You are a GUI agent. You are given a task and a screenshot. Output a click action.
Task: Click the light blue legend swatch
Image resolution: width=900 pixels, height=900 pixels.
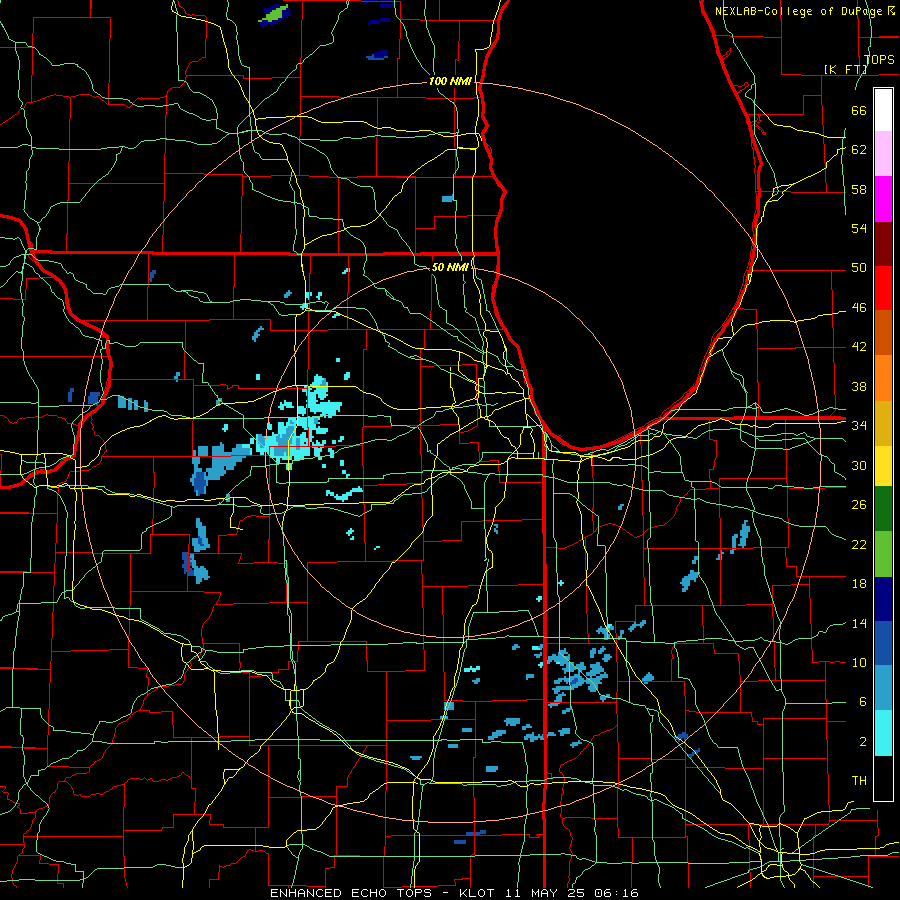[883, 688]
